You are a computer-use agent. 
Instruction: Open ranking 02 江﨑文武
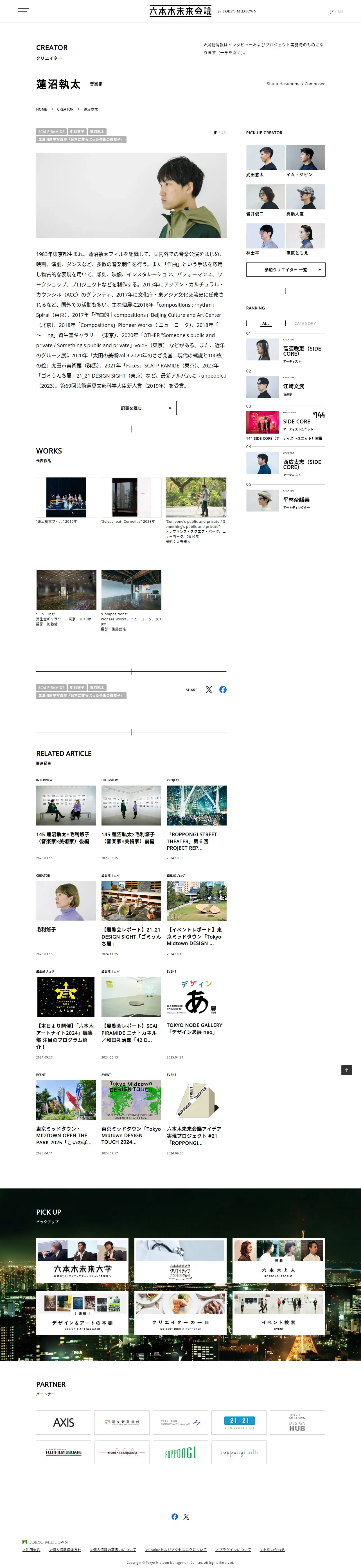pyautogui.click(x=286, y=387)
